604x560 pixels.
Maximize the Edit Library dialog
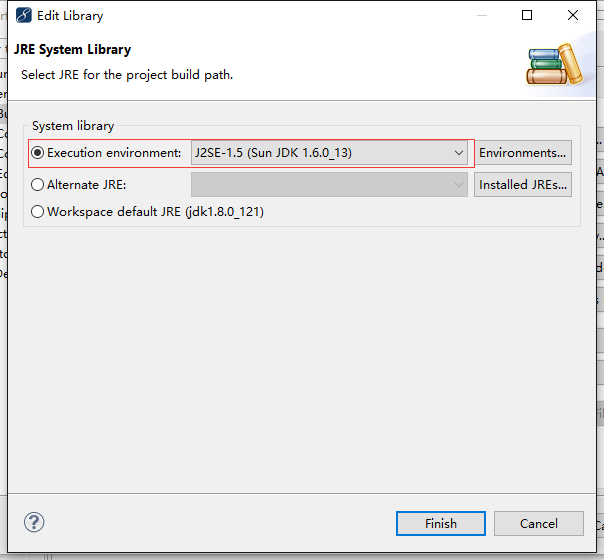(527, 15)
